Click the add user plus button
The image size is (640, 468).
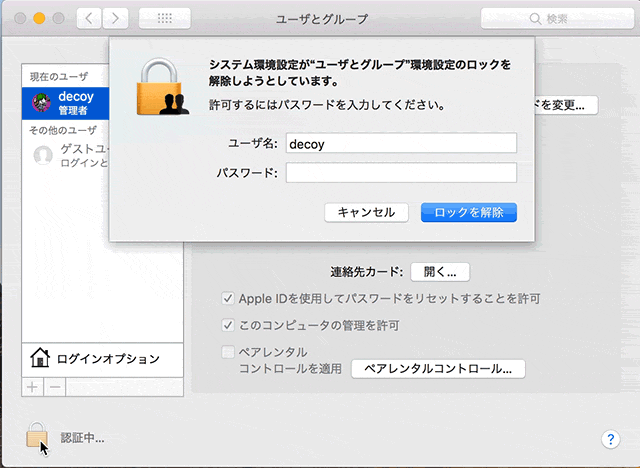pyautogui.click(x=33, y=387)
